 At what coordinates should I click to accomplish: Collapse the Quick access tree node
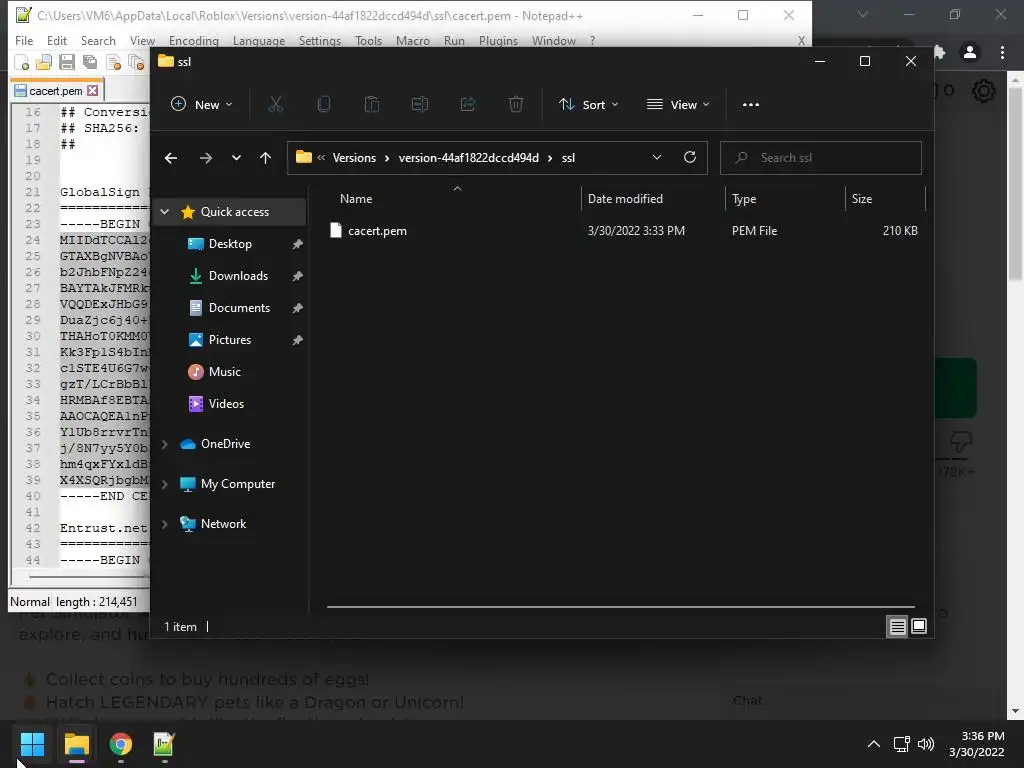pyautogui.click(x=165, y=212)
